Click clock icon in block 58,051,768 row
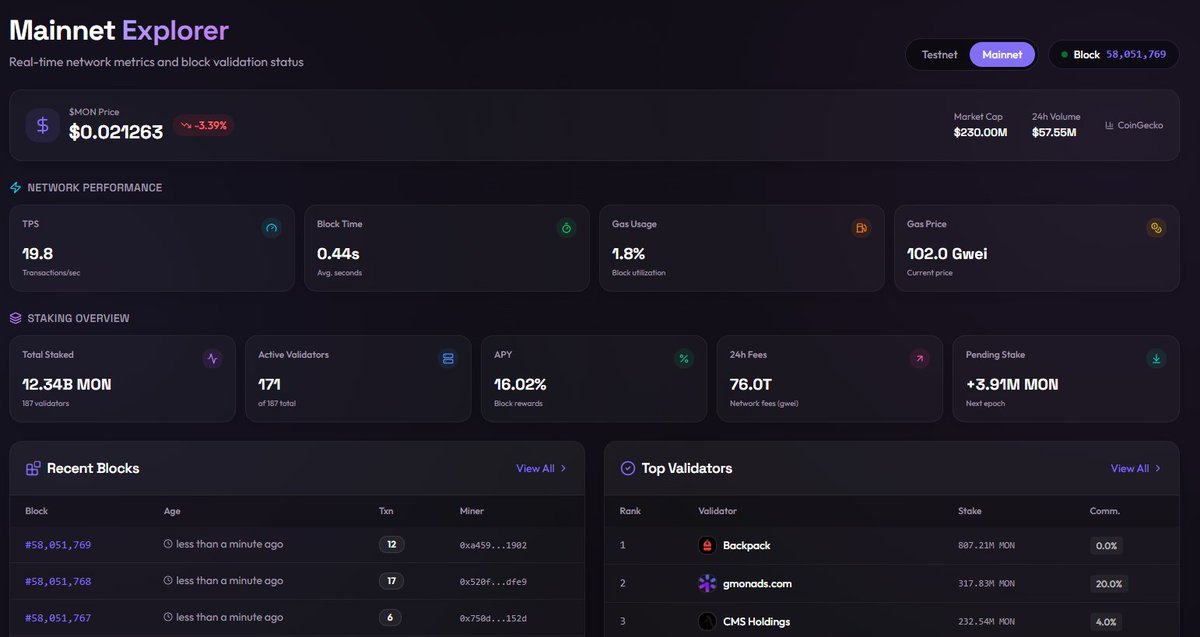The width and height of the screenshot is (1200, 637). 168,581
